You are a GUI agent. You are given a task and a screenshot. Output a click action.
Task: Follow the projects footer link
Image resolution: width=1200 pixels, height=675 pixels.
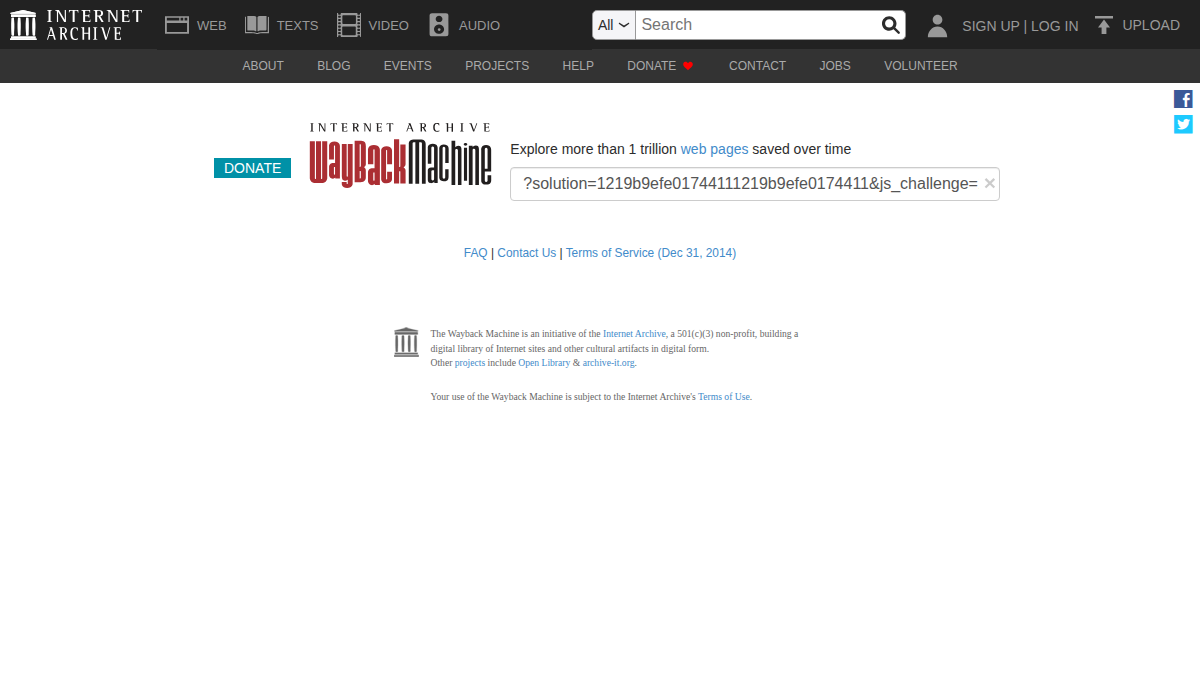[470, 363]
